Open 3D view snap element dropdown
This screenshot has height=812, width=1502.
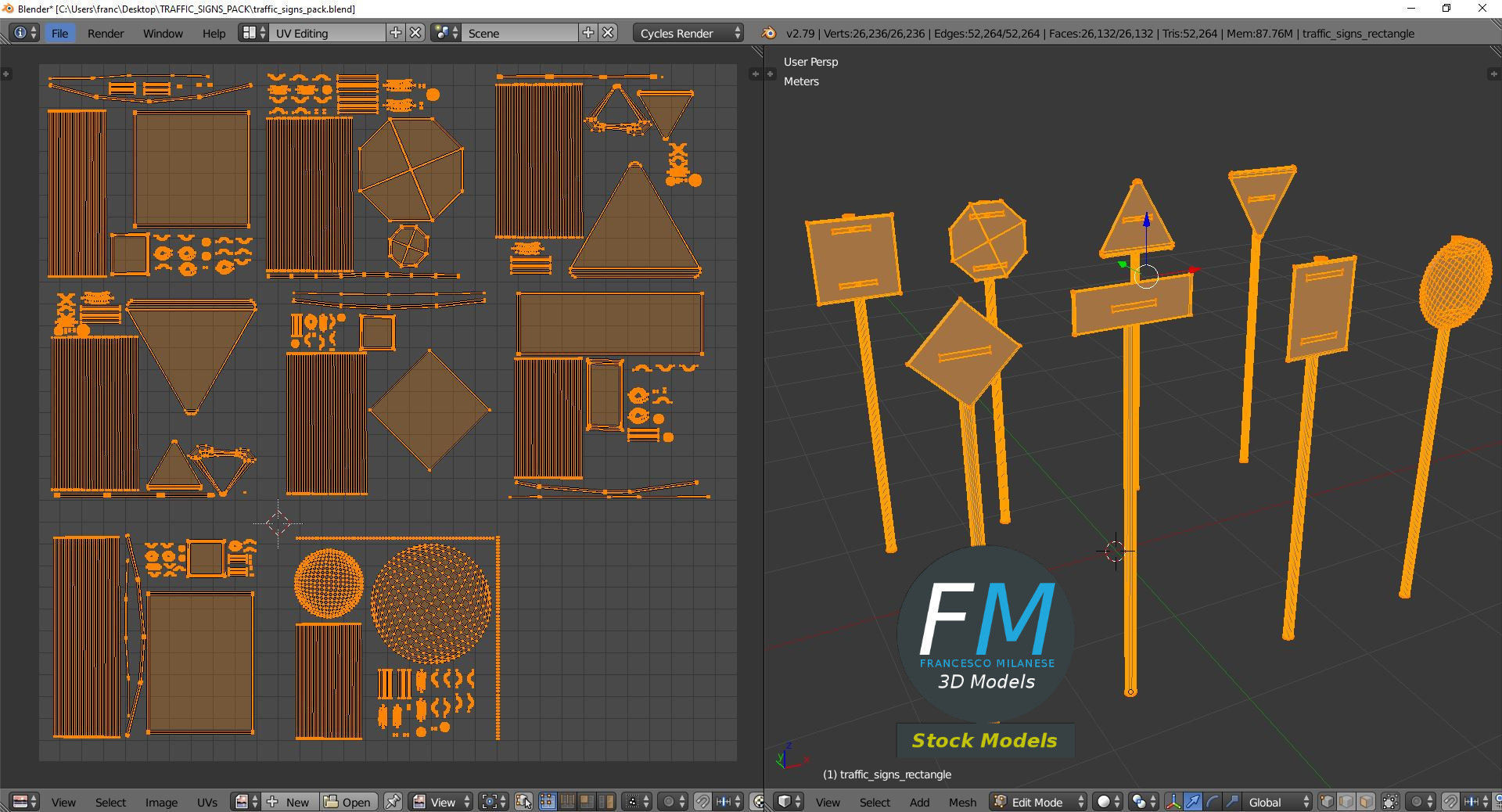pos(1475,802)
